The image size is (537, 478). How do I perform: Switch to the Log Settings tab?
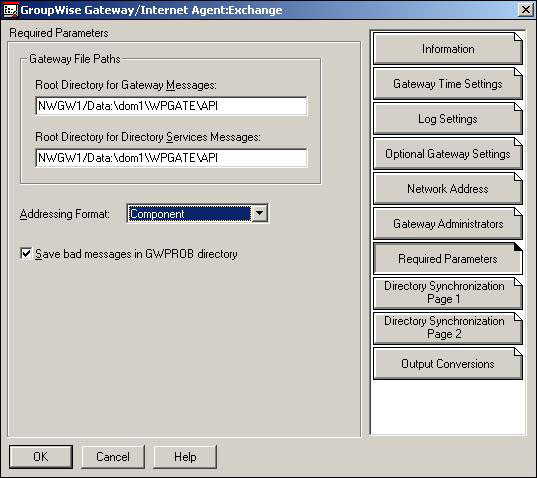pos(448,118)
